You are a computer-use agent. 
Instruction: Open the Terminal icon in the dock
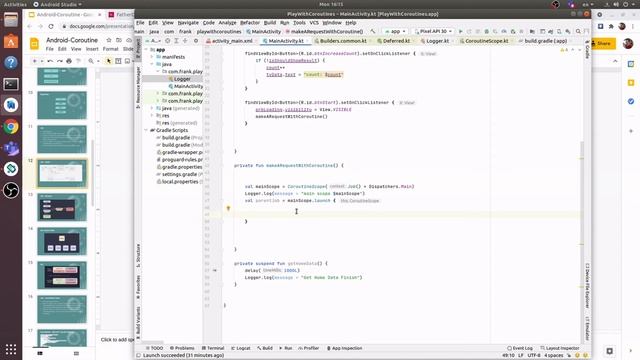pos(11,84)
